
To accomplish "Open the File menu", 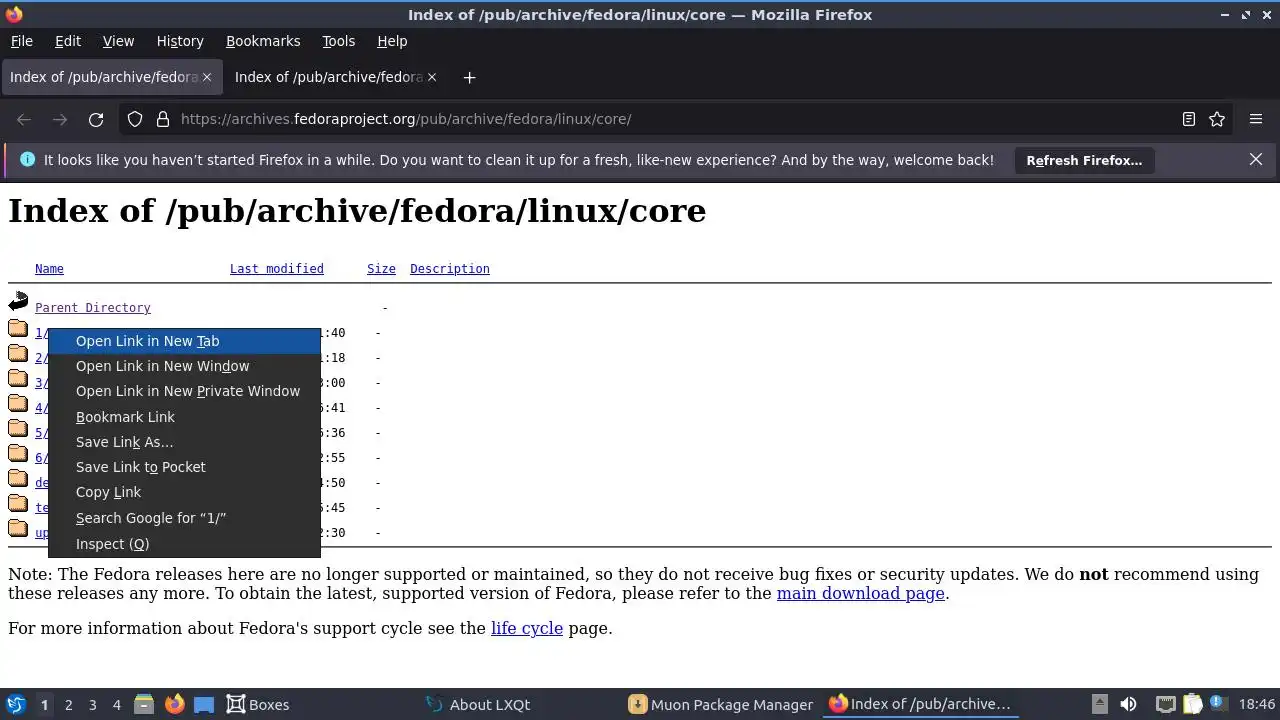I will tap(21, 41).
